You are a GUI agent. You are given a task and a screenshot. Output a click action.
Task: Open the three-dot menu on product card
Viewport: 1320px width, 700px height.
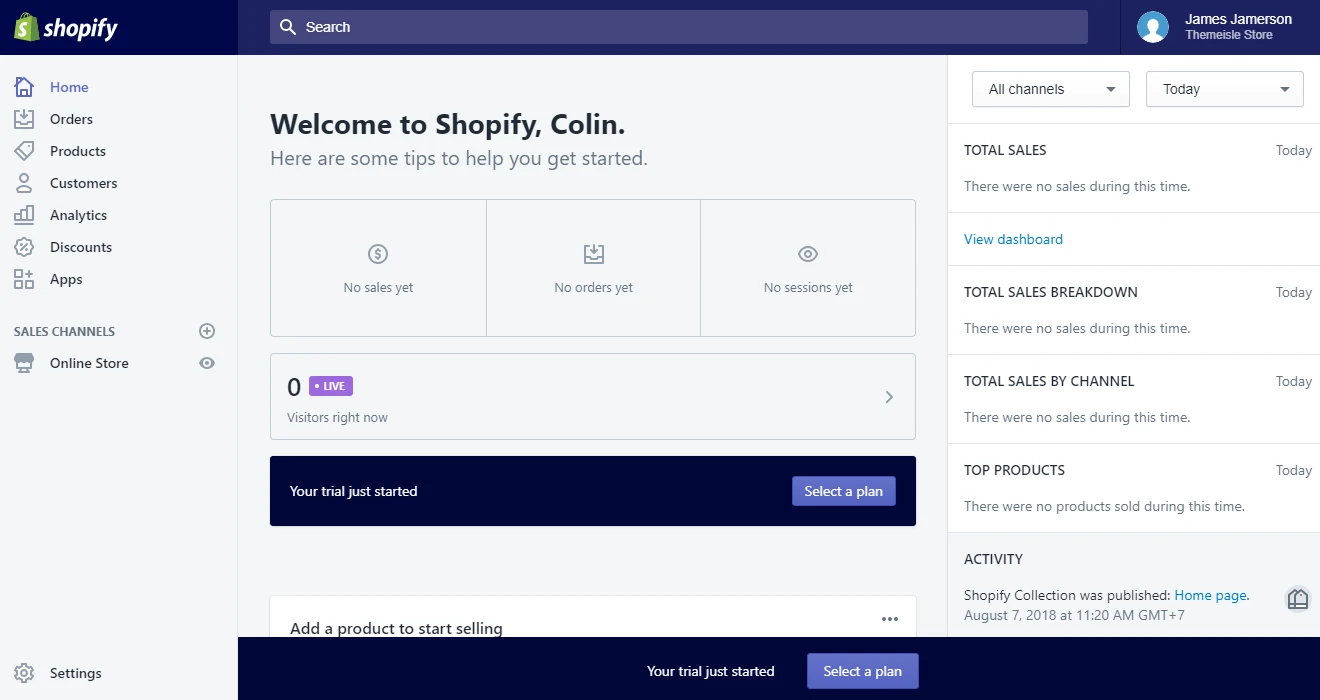889,619
